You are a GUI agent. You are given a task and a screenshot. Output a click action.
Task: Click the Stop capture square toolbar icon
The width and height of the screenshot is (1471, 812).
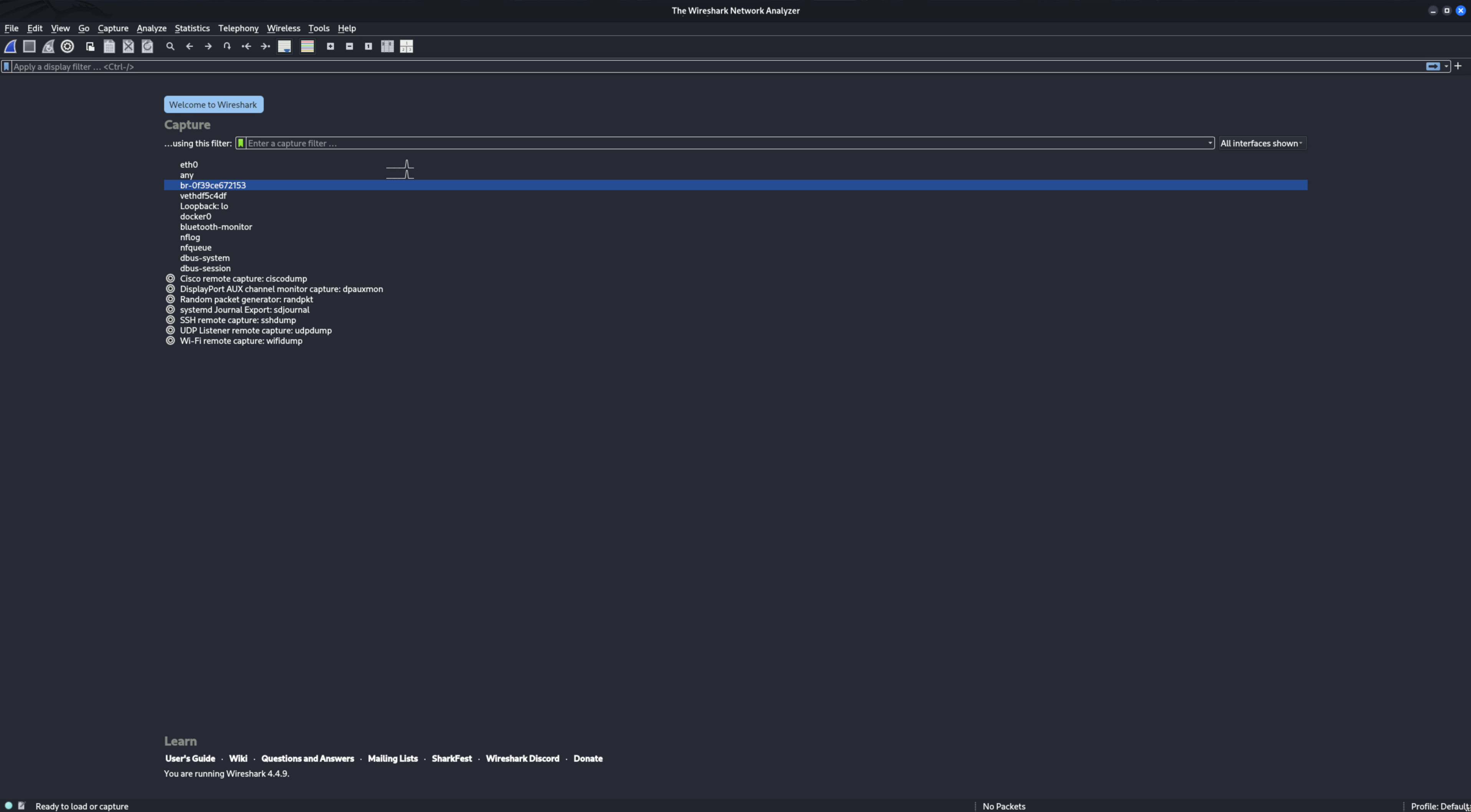29,46
